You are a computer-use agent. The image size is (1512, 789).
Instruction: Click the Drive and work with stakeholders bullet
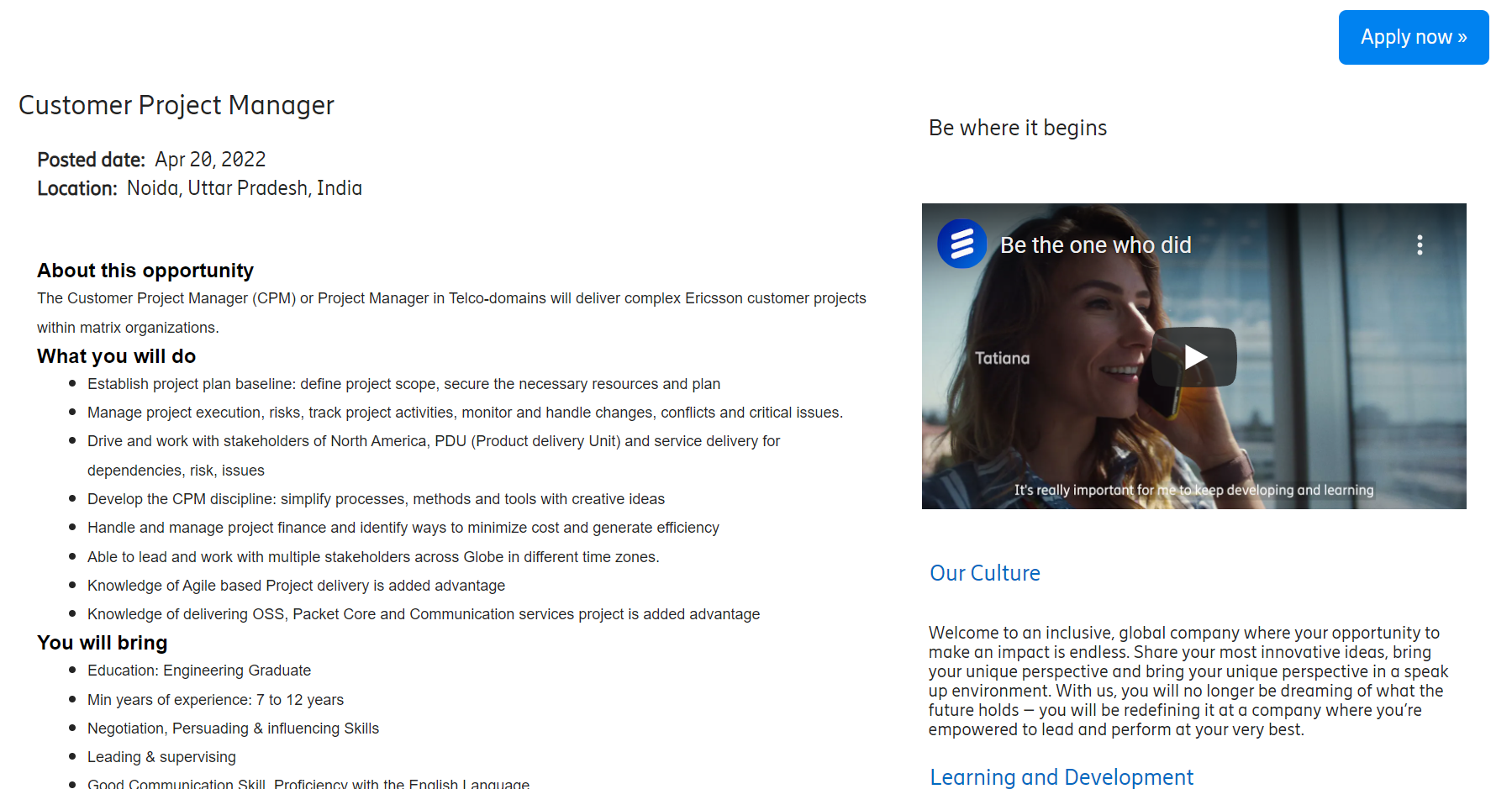click(434, 455)
